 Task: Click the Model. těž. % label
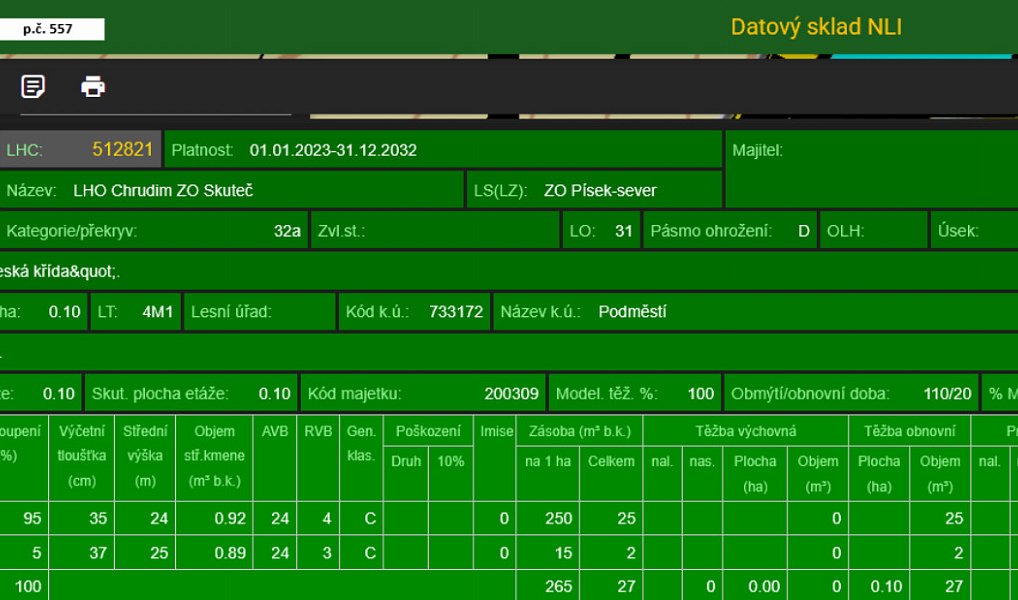606,394
